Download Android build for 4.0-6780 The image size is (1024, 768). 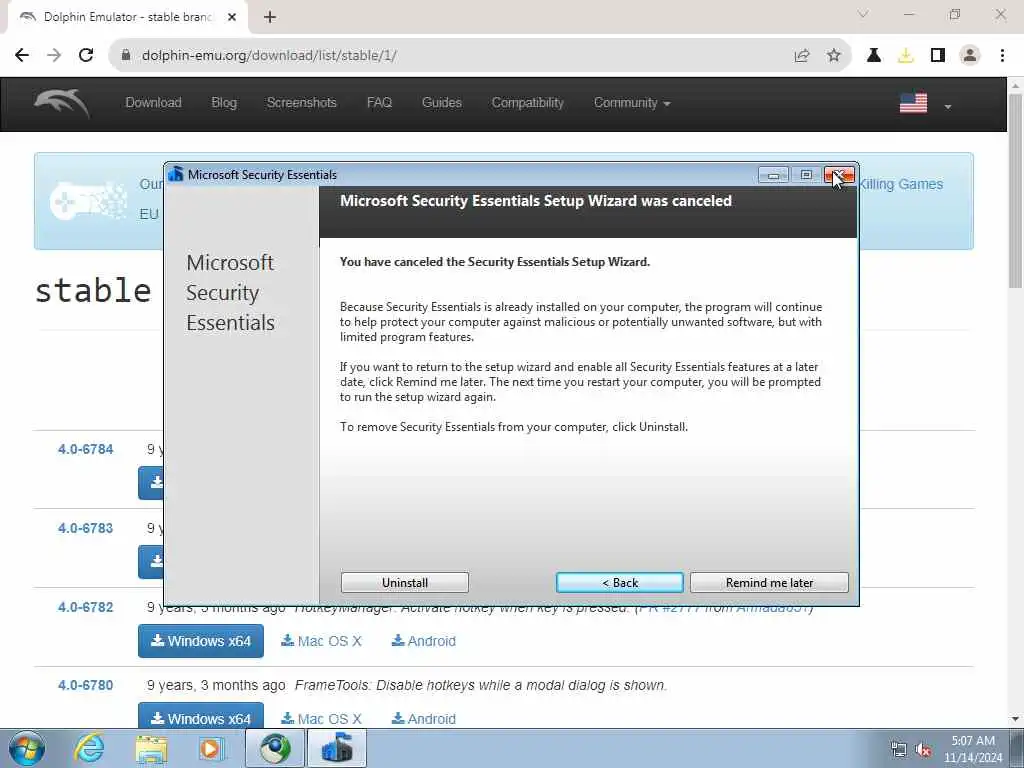pyautogui.click(x=423, y=719)
